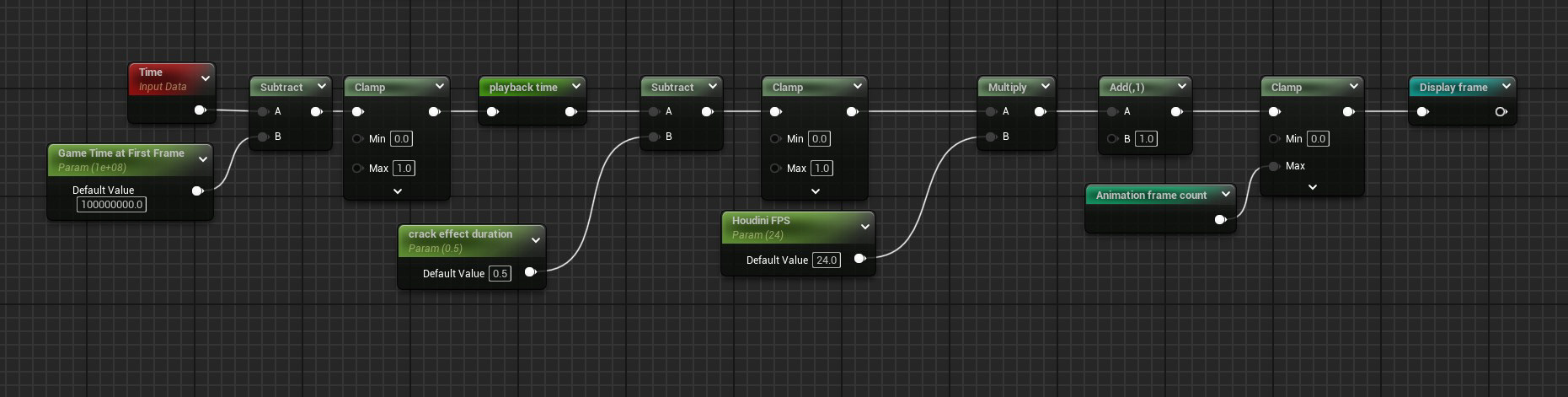The width and height of the screenshot is (1568, 397).
Task: Toggle chevron on the last Clamp node header
Action: point(1353,86)
